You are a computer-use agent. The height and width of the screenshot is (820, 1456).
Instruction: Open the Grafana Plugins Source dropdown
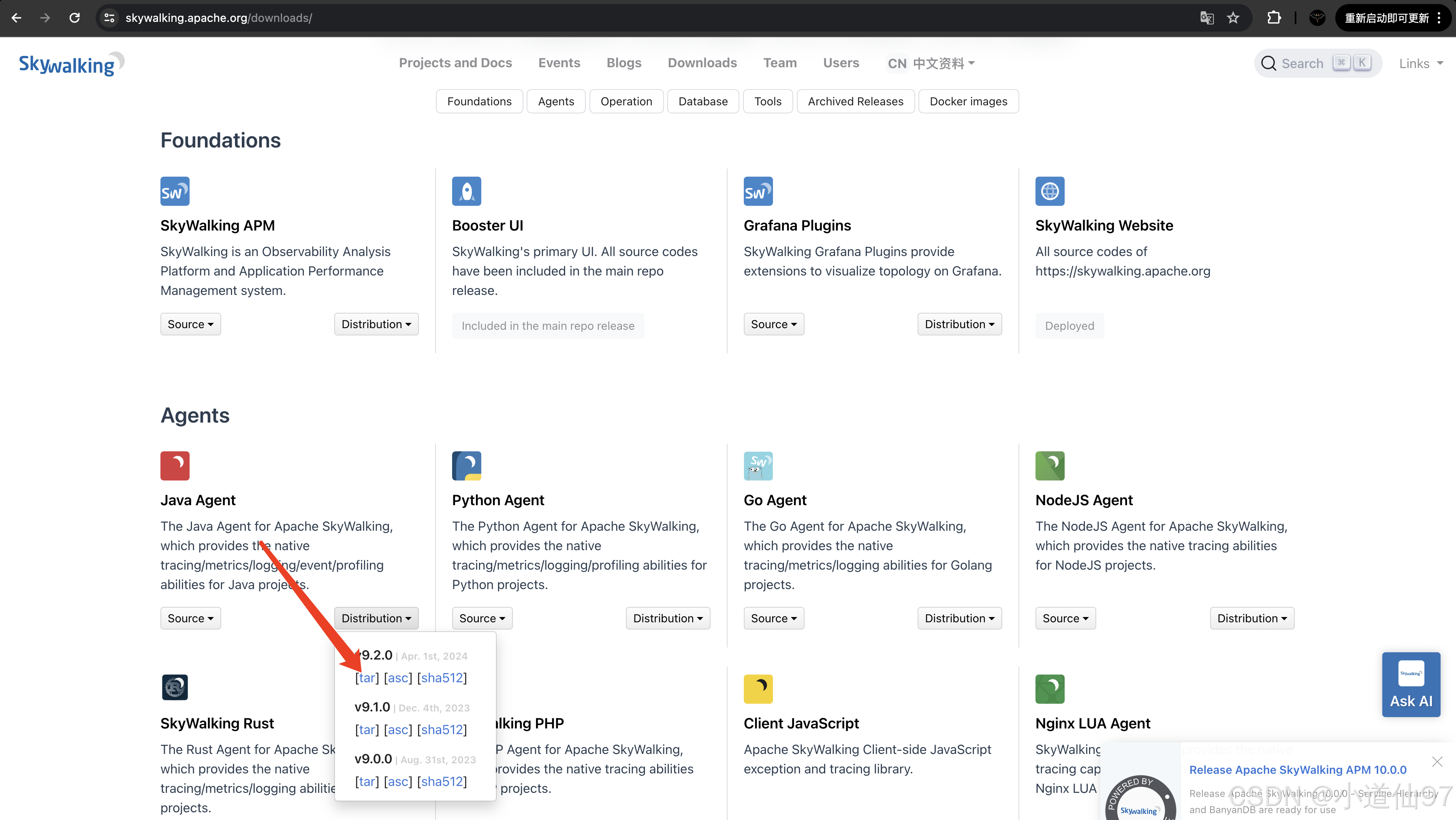774,324
